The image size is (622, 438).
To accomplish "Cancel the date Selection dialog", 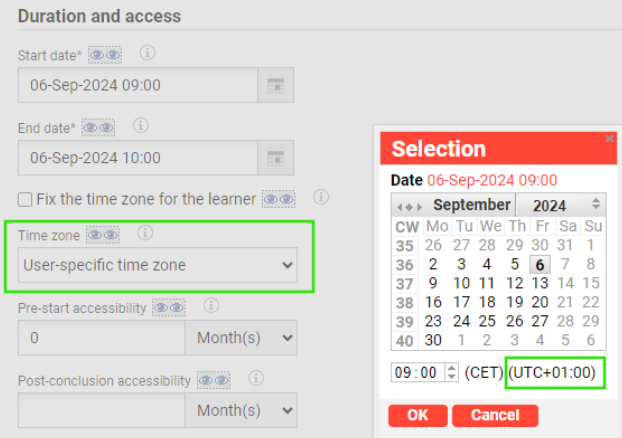I will [495, 415].
